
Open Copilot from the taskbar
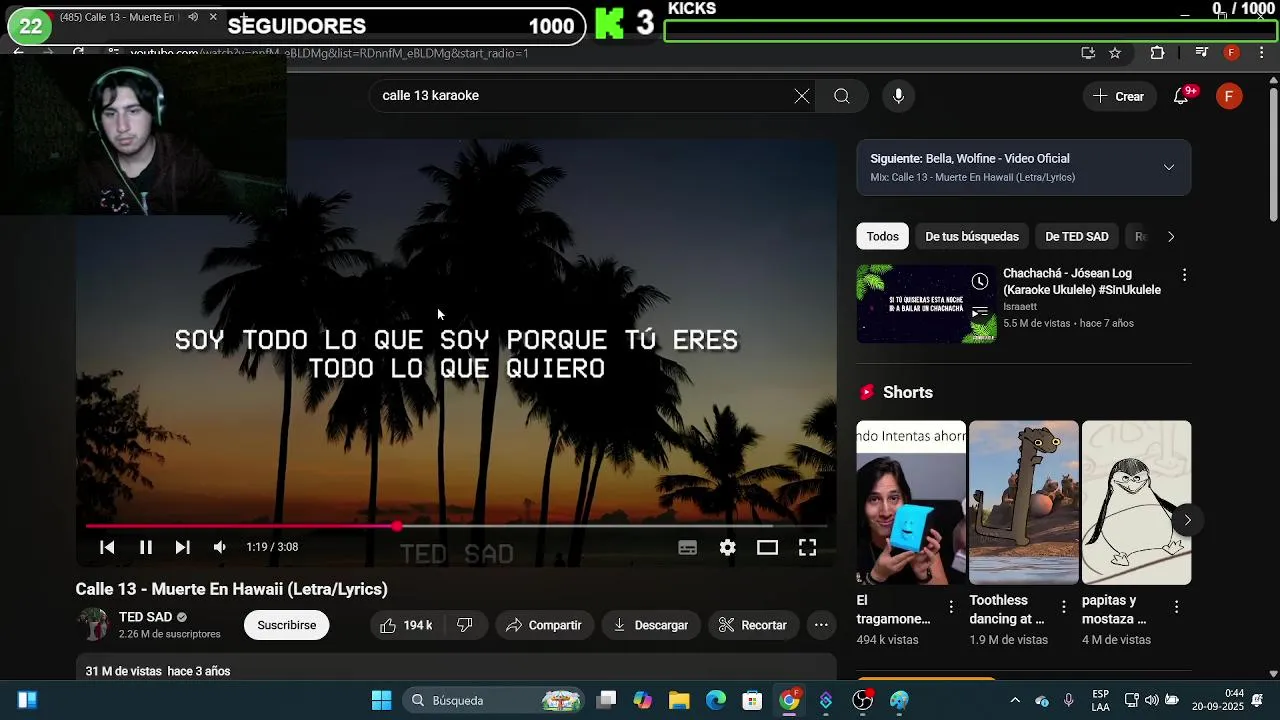point(642,700)
